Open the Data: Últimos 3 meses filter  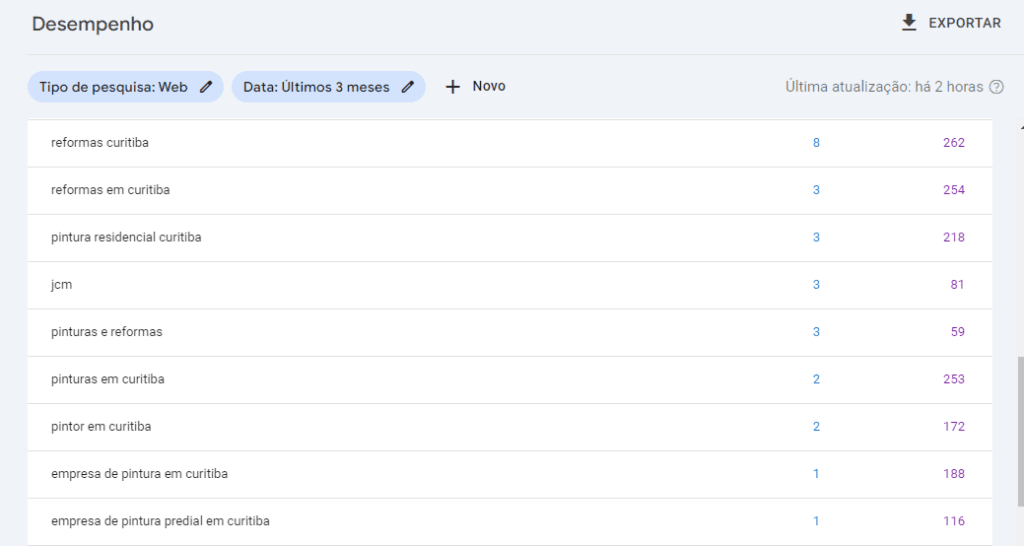click(x=316, y=87)
